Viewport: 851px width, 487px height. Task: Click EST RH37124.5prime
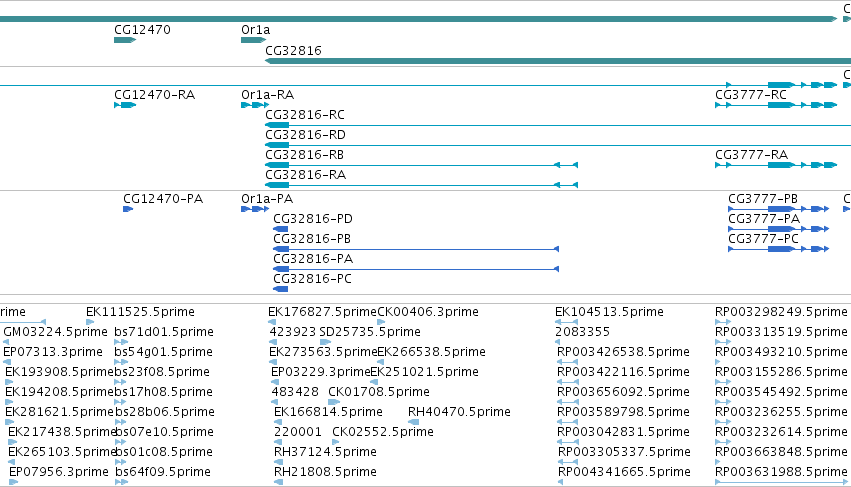click(x=325, y=452)
